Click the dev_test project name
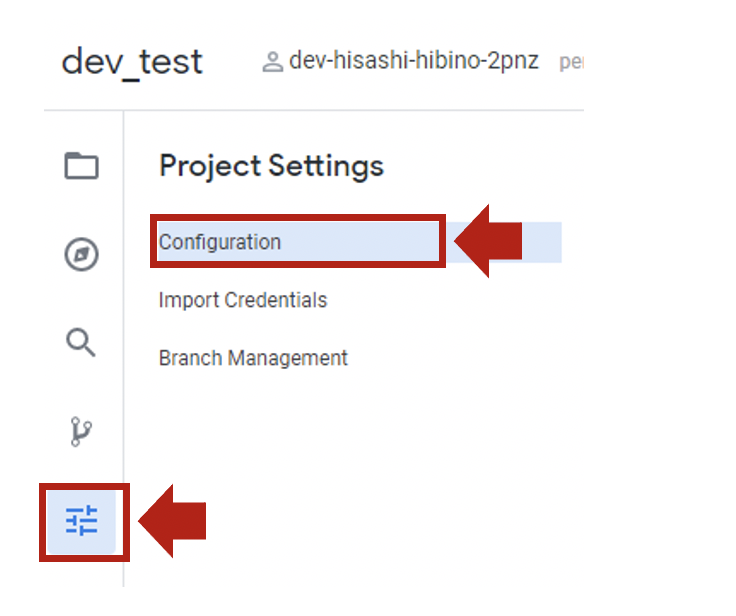 (132, 62)
